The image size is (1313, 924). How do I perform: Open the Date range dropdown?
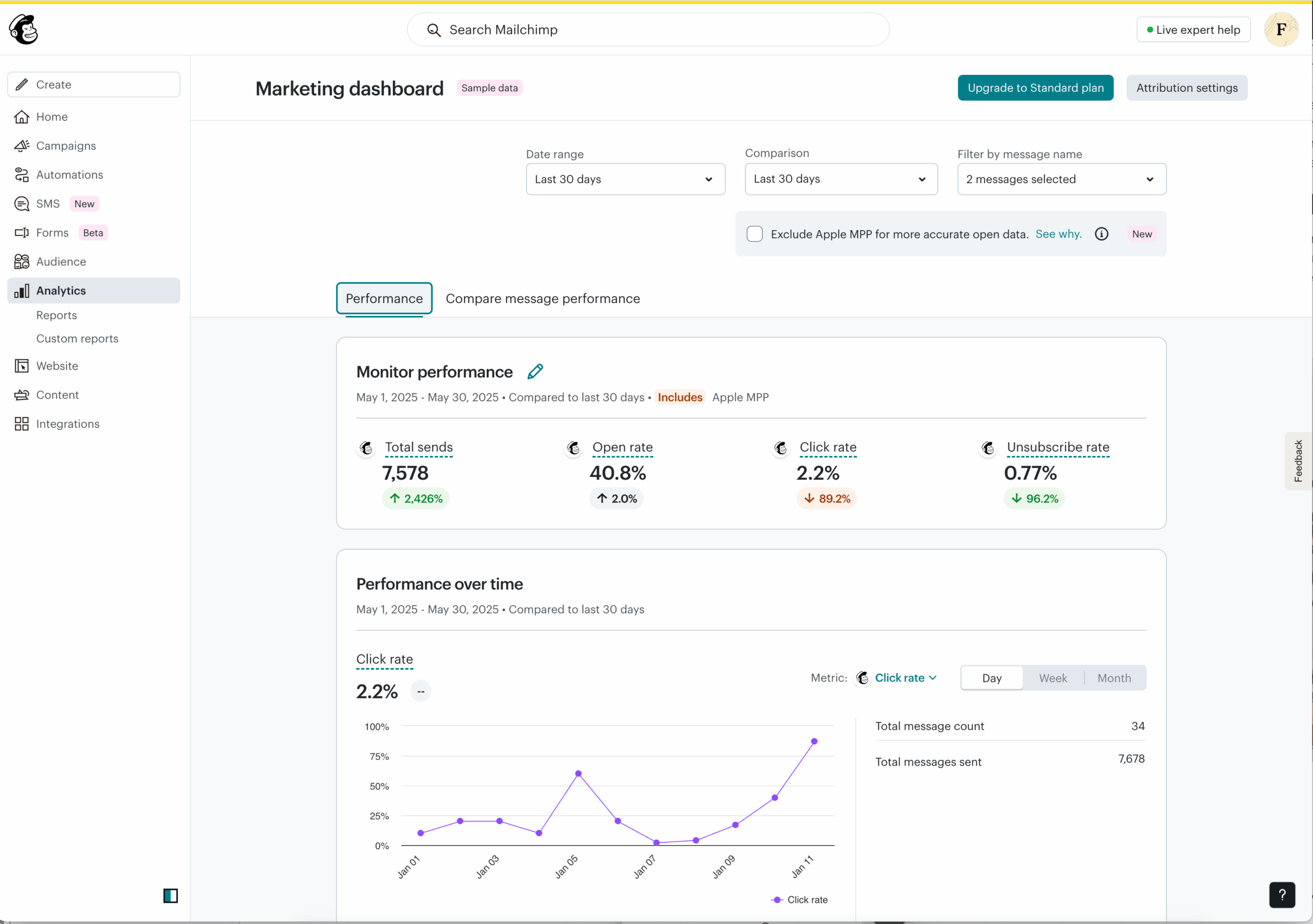pos(625,179)
